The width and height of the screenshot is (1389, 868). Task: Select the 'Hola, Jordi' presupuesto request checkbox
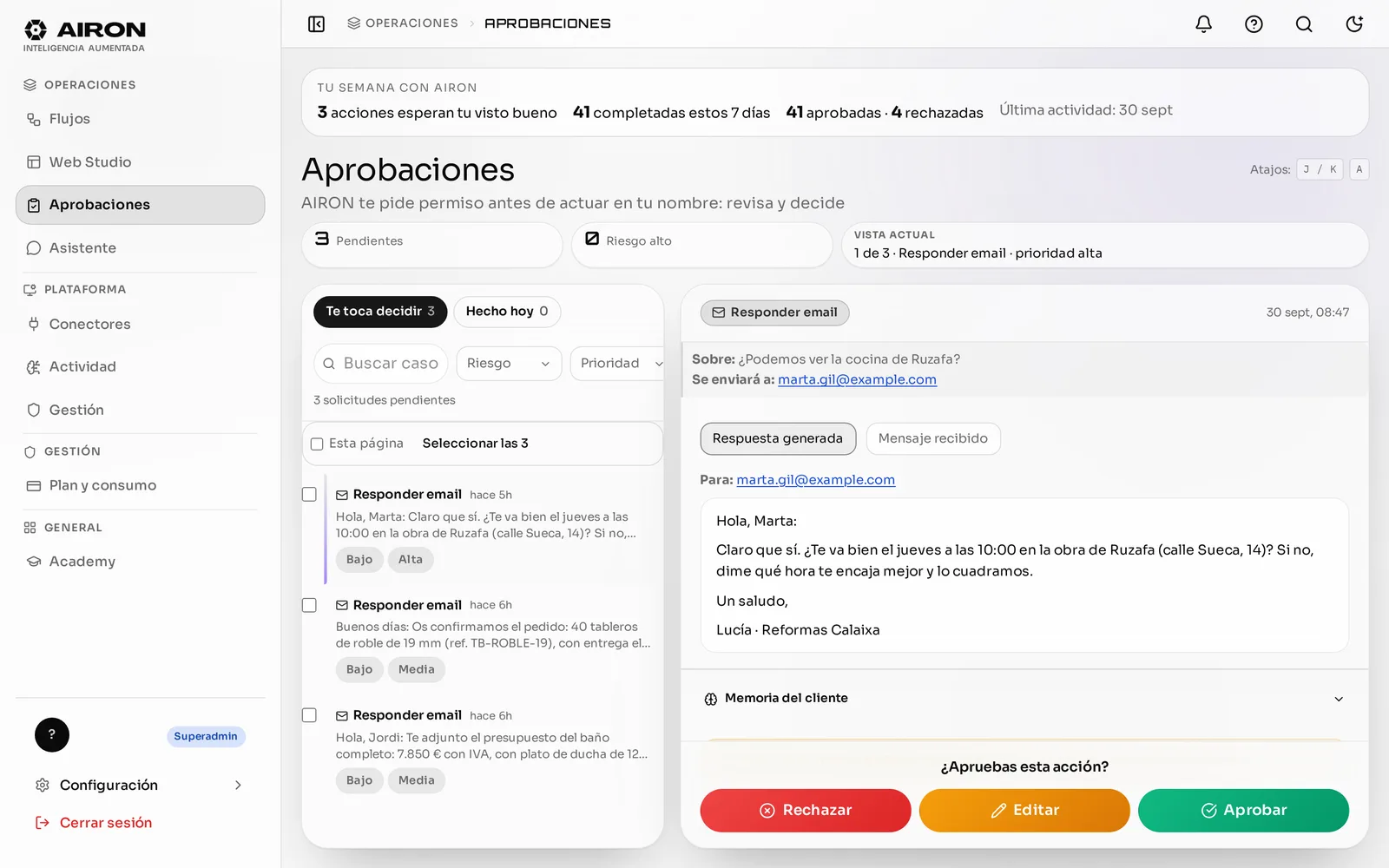(x=309, y=715)
